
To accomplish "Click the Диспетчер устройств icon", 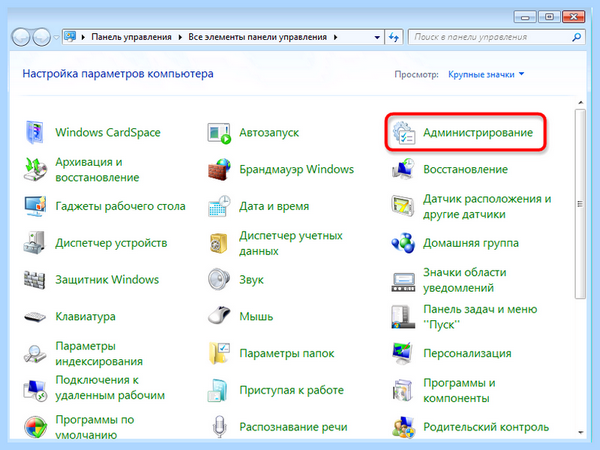I will 34,243.
